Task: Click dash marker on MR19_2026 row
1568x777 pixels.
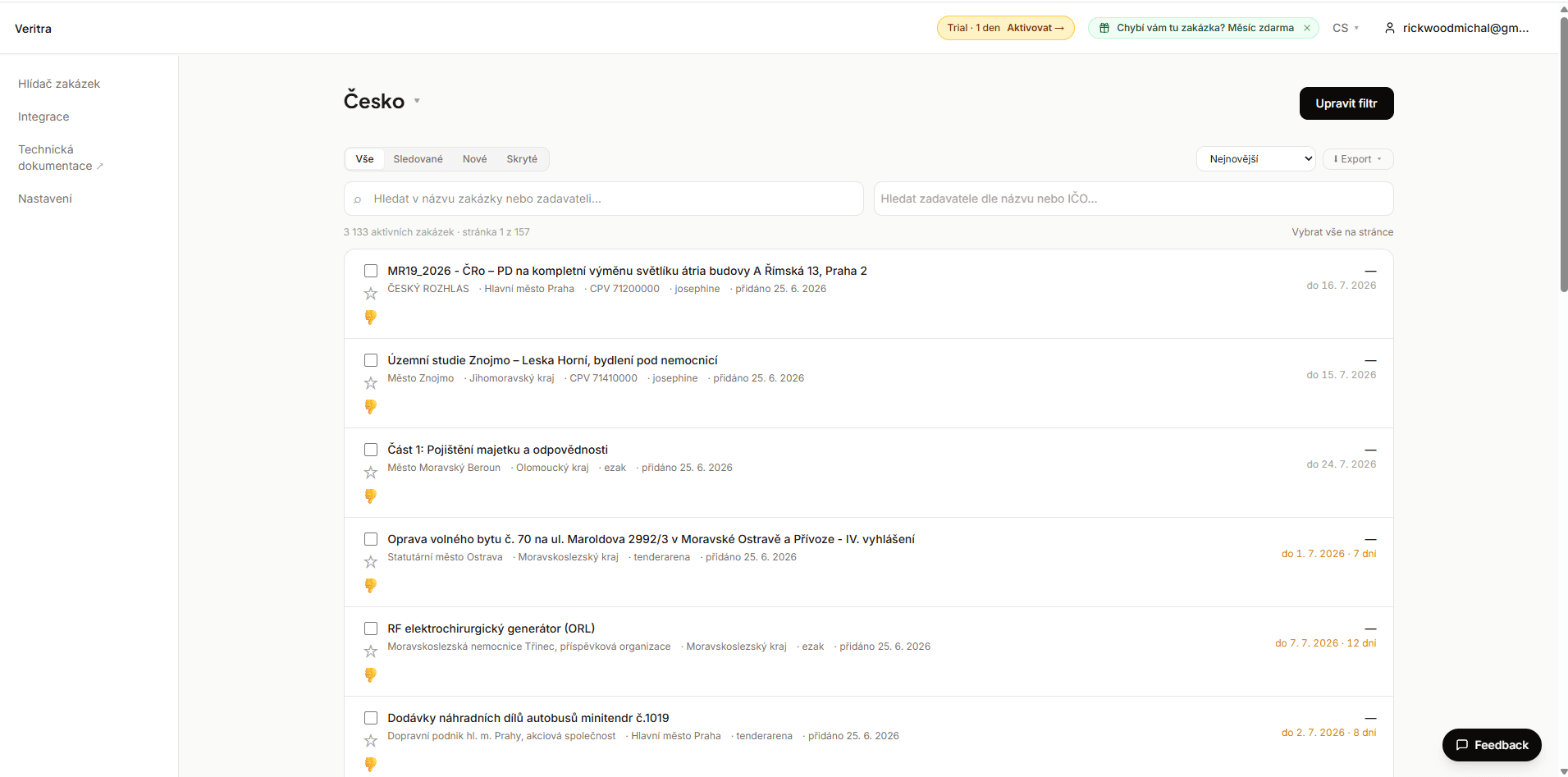Action: click(1370, 271)
